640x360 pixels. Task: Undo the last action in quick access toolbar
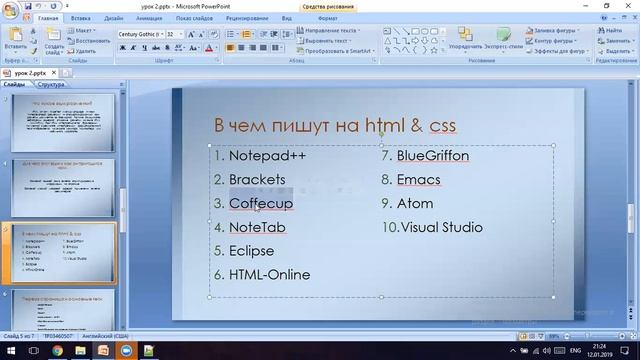(x=38, y=6)
